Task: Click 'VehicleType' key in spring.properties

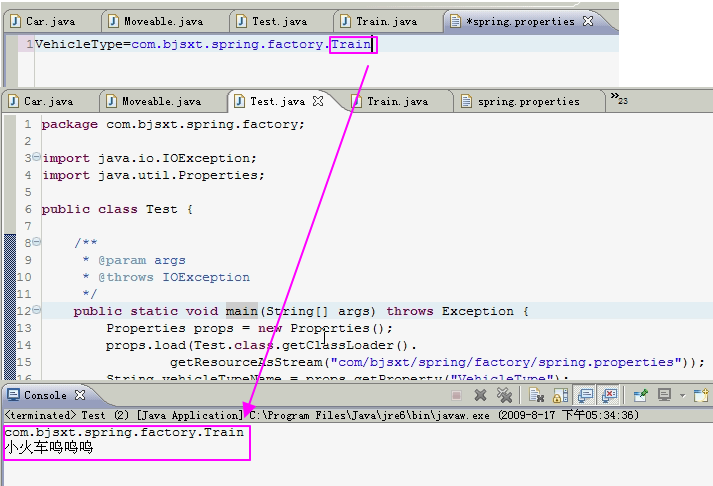Action: [x=79, y=44]
